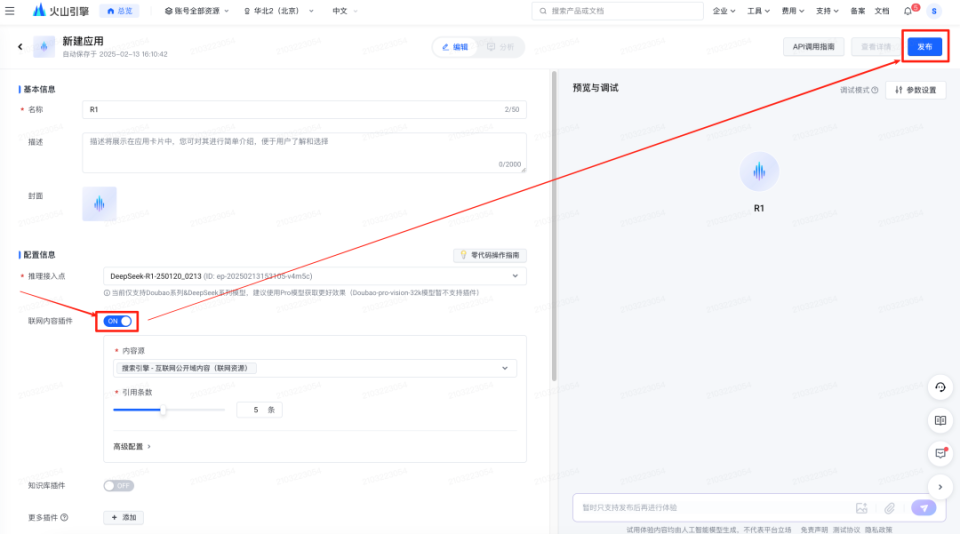The image size is (960, 534).
Task: Click the paperclip attachment icon
Action: pos(890,508)
